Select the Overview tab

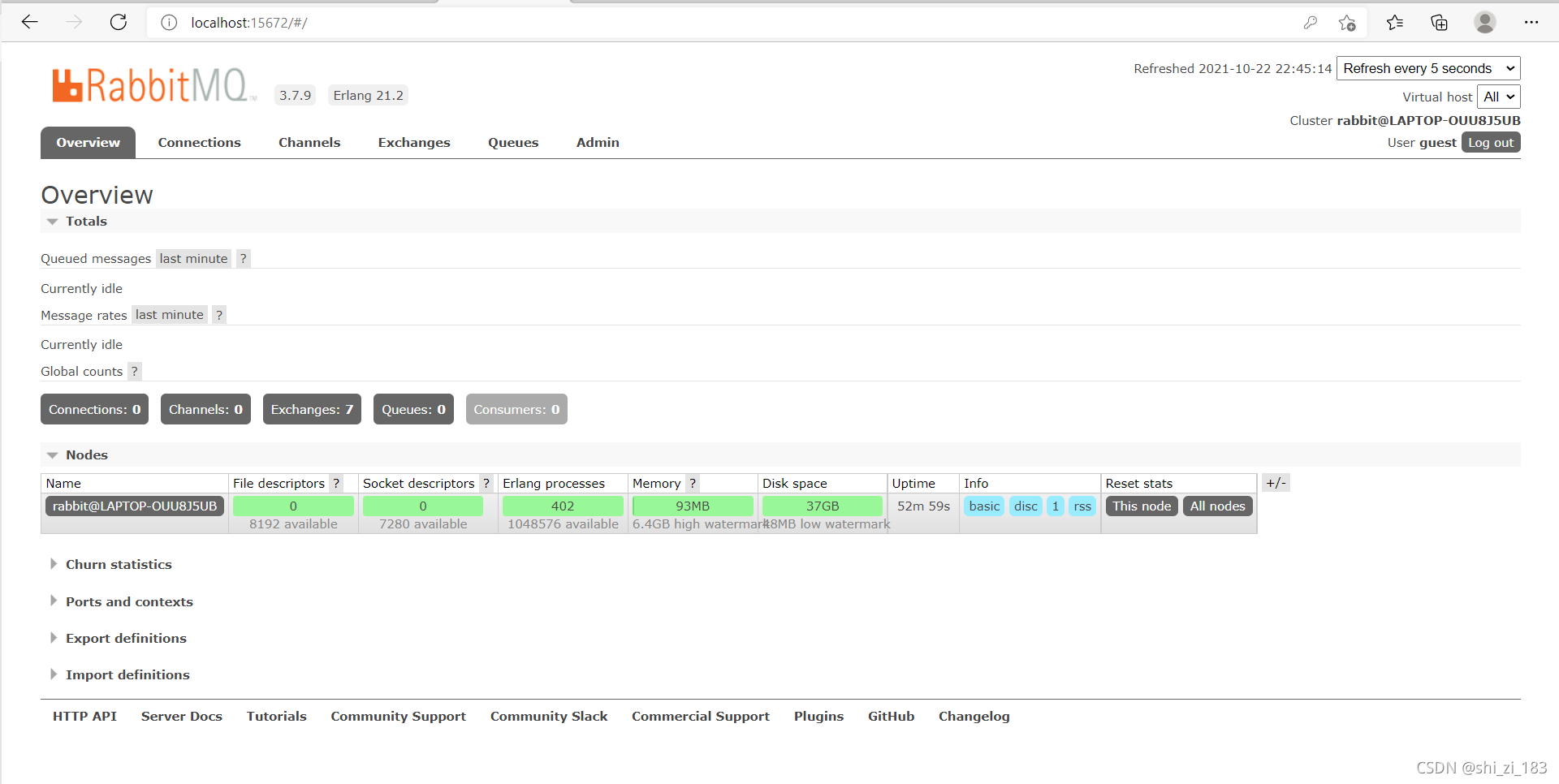point(88,142)
